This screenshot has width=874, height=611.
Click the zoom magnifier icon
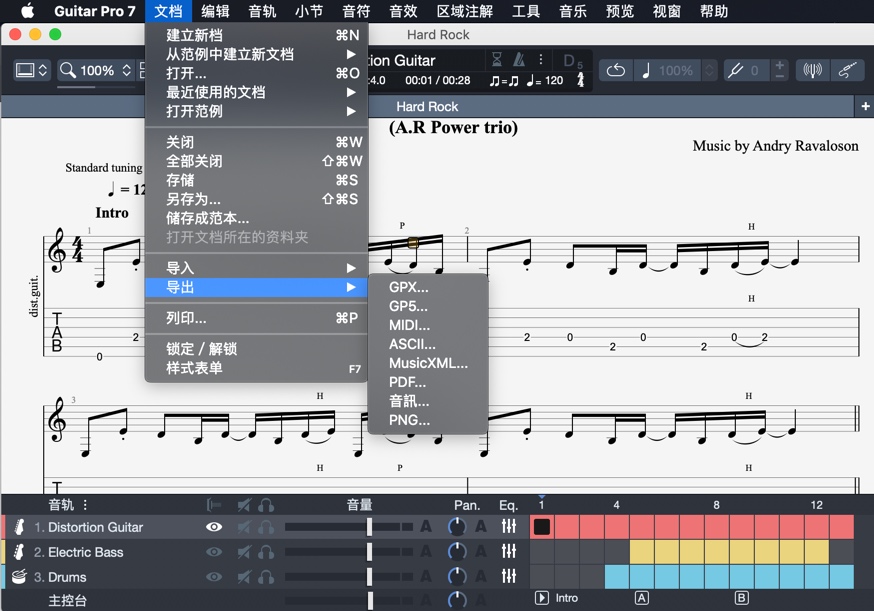(x=67, y=70)
